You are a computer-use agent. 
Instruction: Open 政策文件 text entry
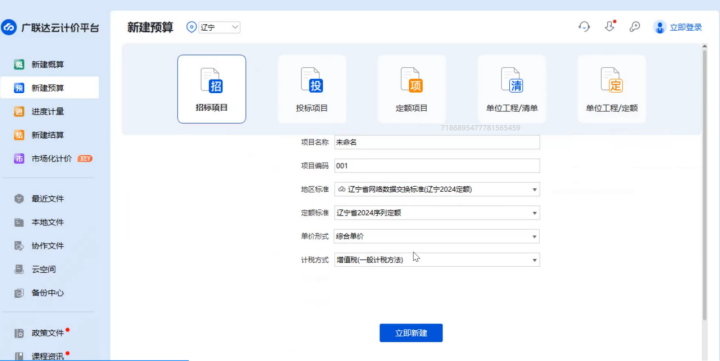(x=48, y=333)
